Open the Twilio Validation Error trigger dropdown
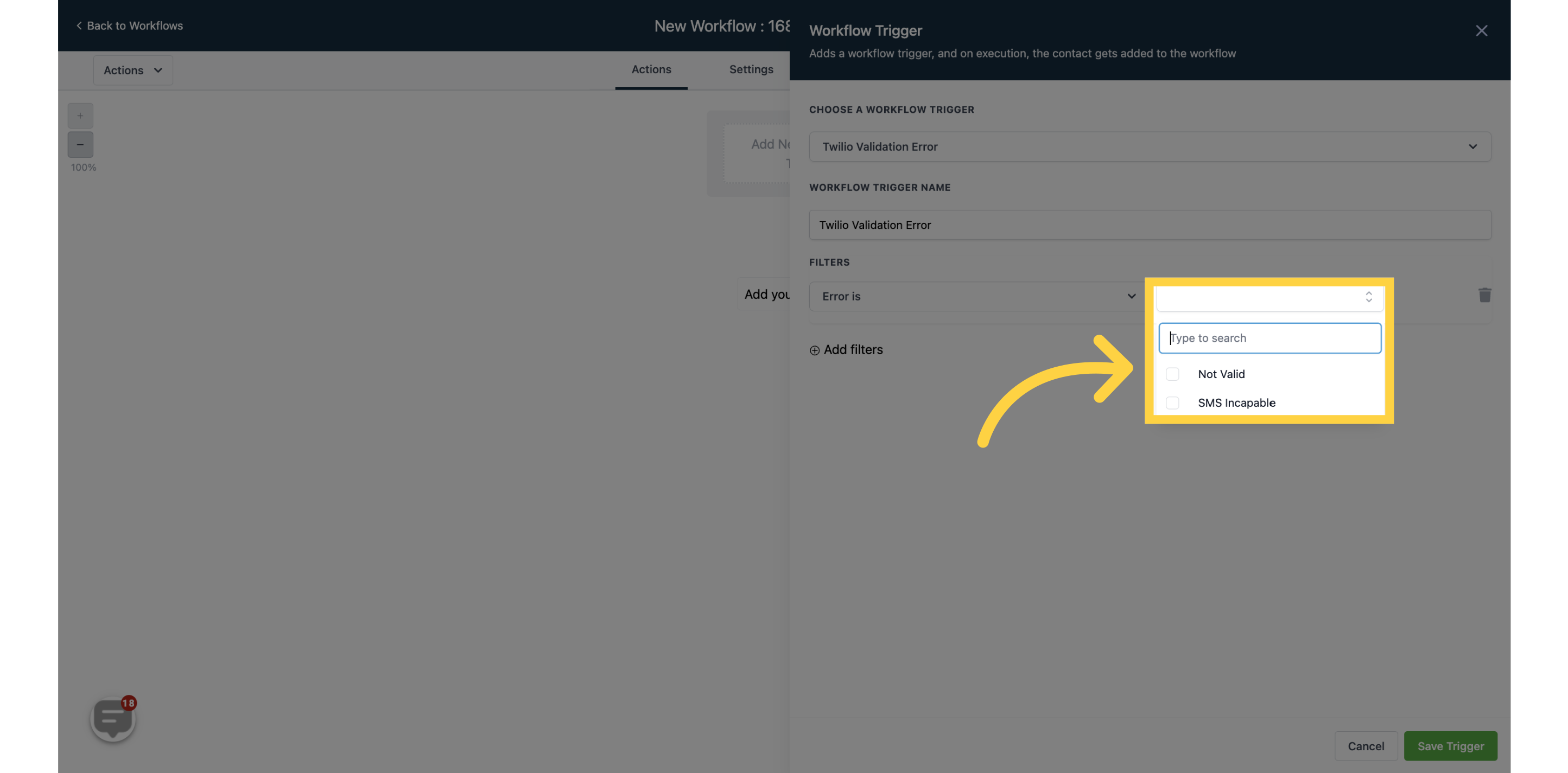Image resolution: width=1568 pixels, height=773 pixels. point(1149,146)
